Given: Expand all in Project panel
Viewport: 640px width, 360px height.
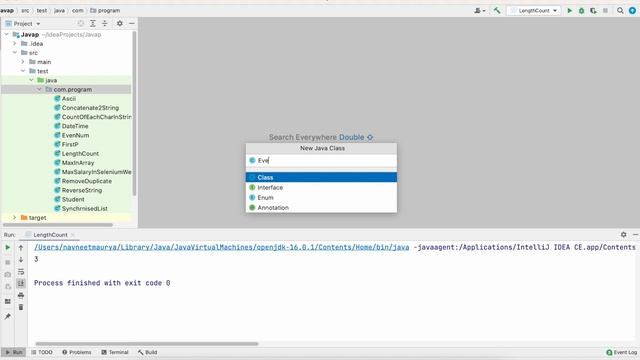Looking at the screenshot, I should (x=93, y=24).
